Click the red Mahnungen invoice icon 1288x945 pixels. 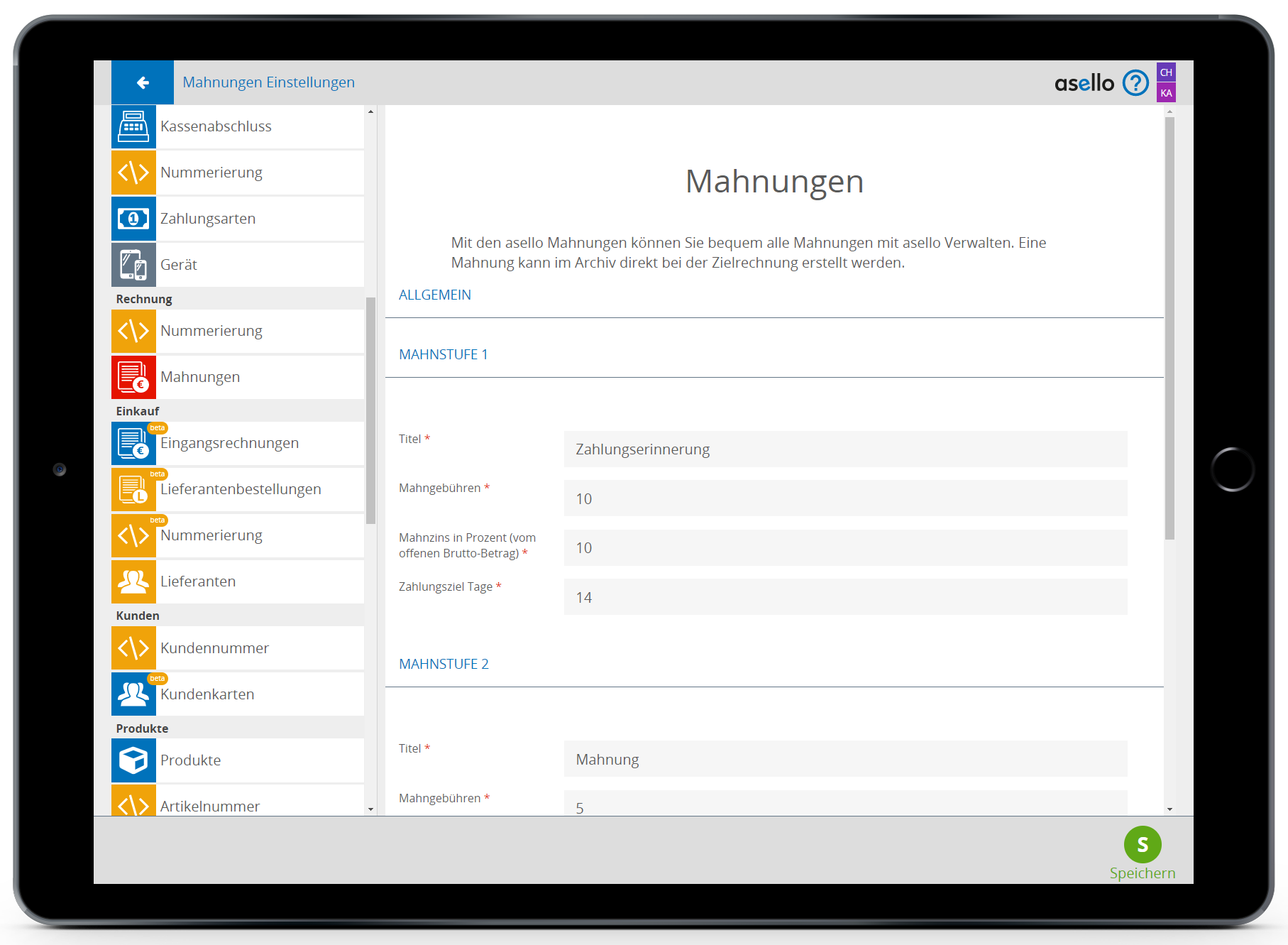click(133, 377)
